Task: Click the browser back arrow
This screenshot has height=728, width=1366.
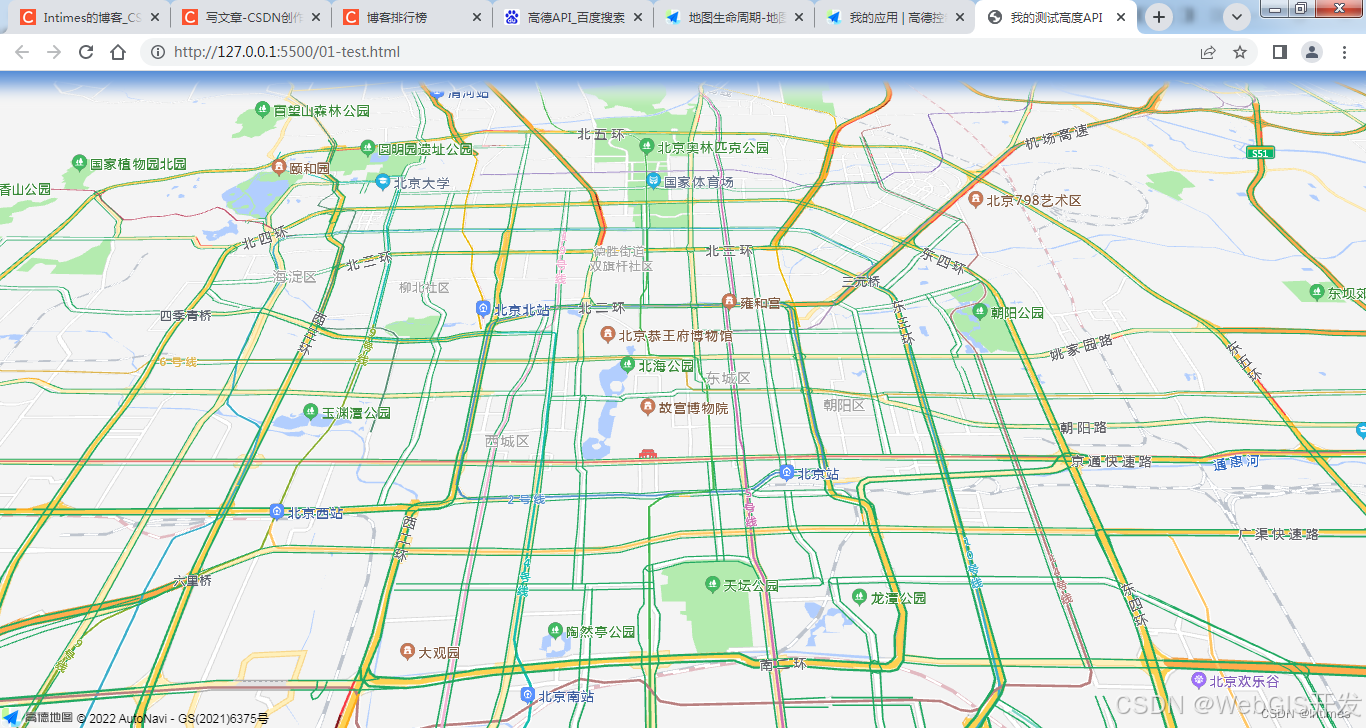Action: click(22, 52)
